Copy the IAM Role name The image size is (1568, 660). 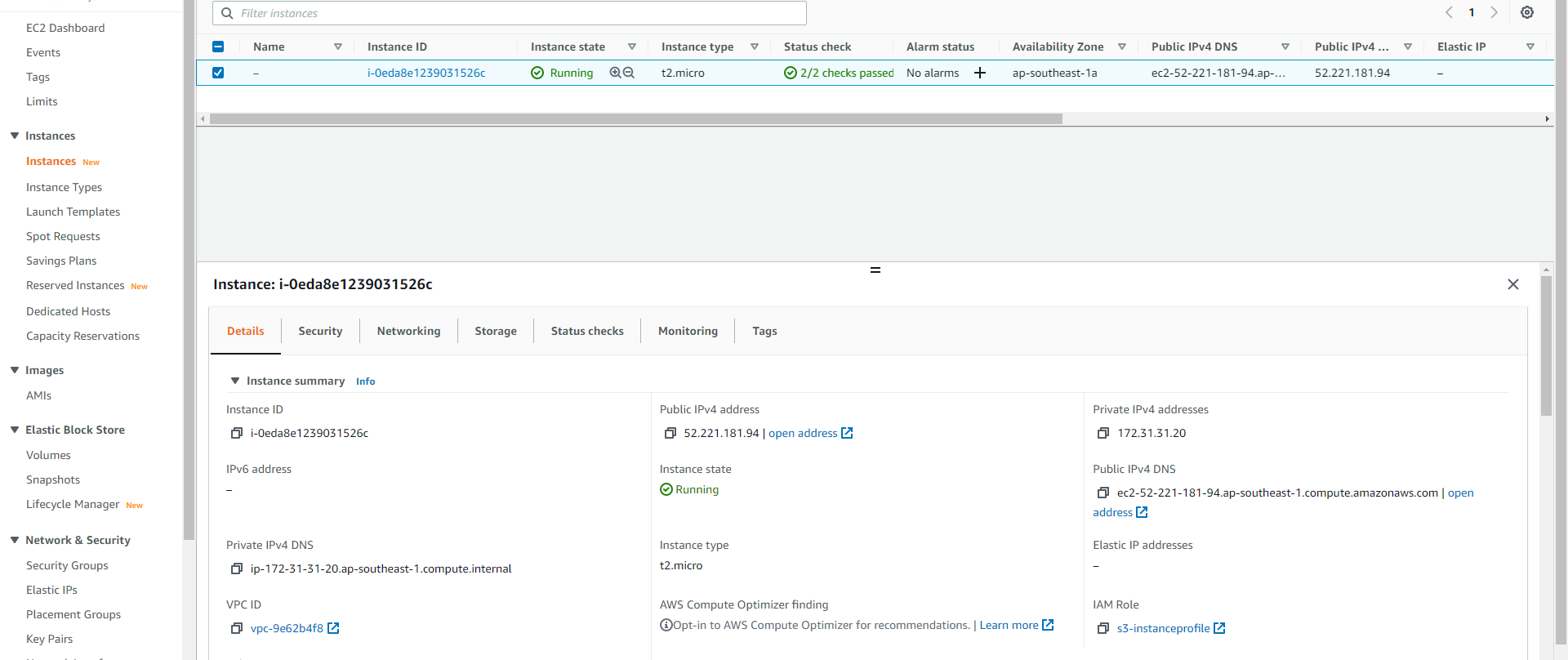tap(1103, 628)
